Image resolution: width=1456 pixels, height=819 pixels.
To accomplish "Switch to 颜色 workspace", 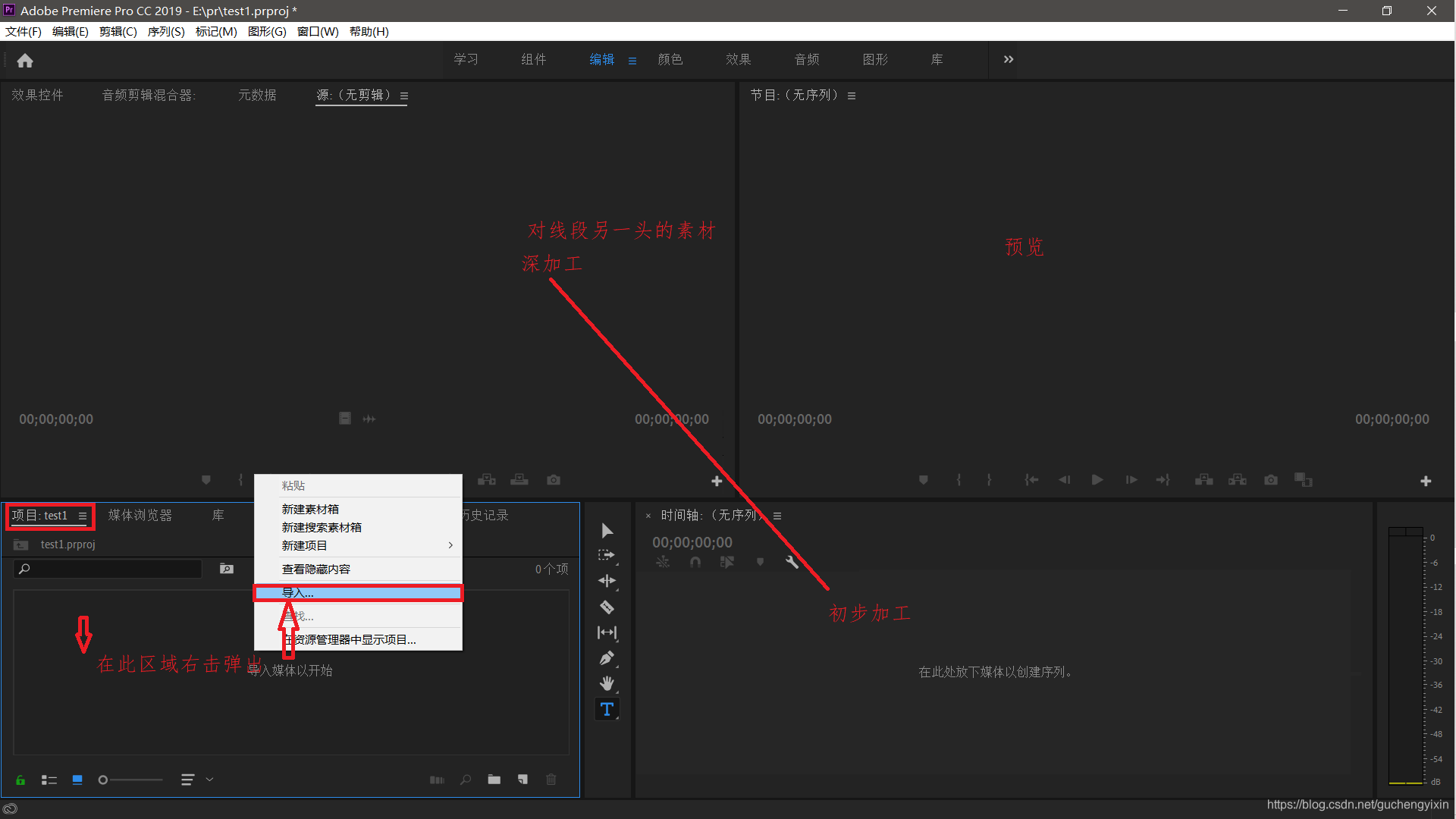I will click(x=670, y=59).
